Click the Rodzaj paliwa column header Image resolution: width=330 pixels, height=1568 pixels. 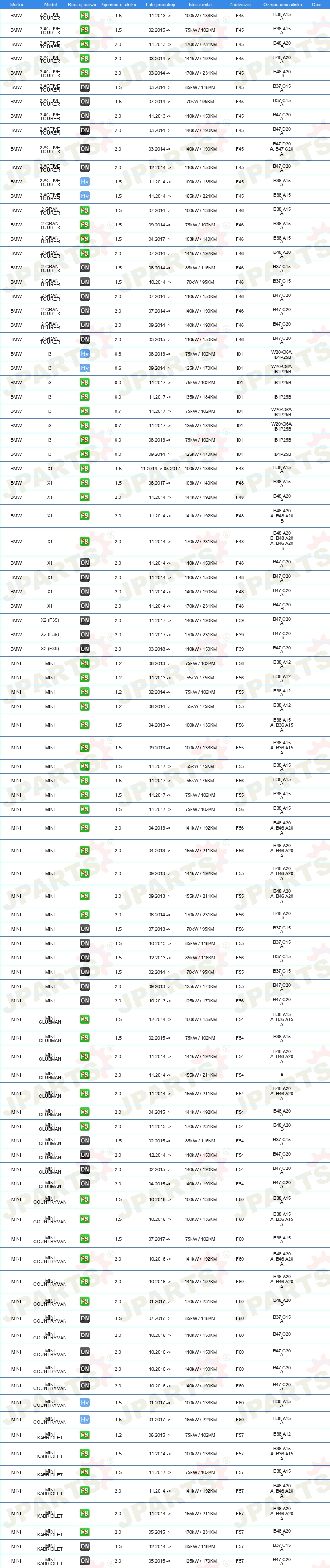(81, 4)
